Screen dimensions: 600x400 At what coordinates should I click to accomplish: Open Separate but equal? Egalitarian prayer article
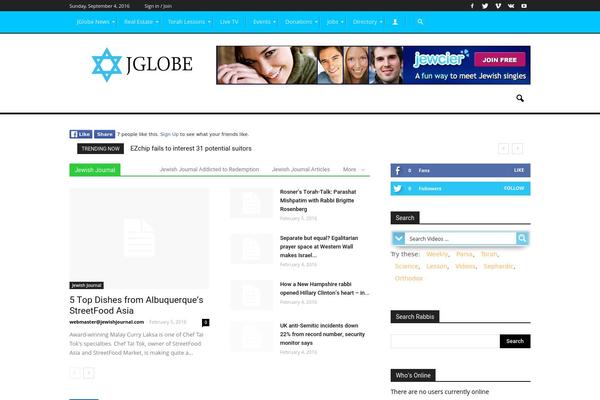point(319,247)
